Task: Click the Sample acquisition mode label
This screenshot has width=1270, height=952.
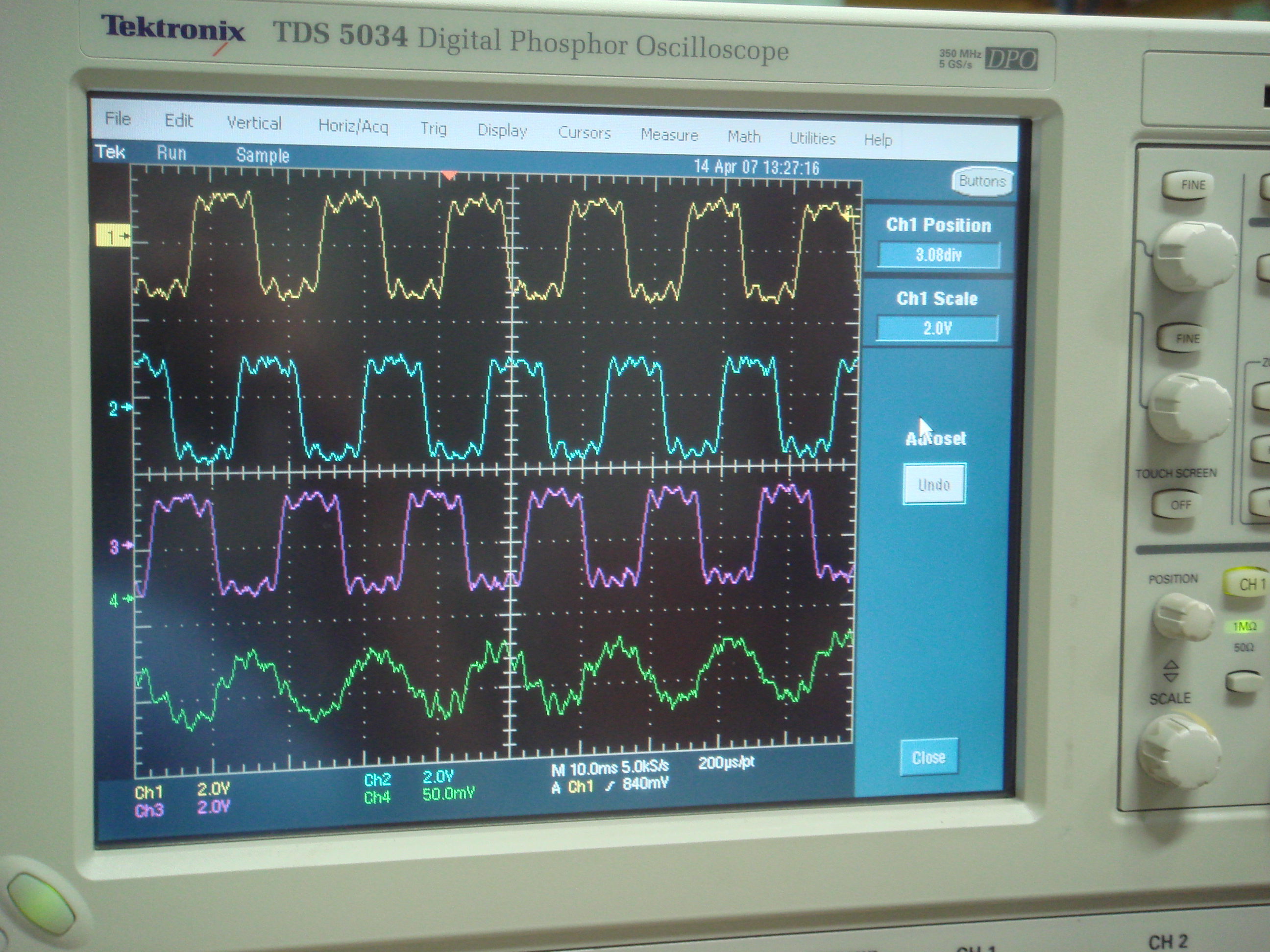Action: point(263,156)
